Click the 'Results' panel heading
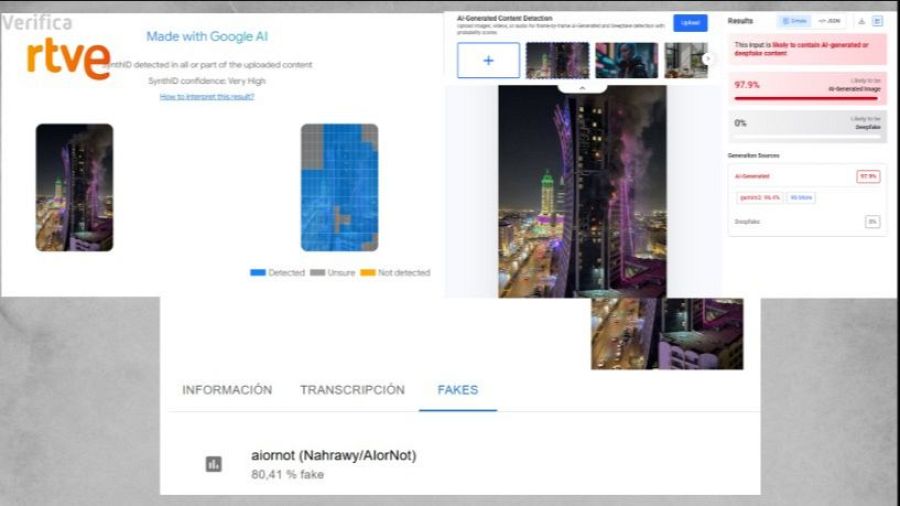 pos(740,21)
